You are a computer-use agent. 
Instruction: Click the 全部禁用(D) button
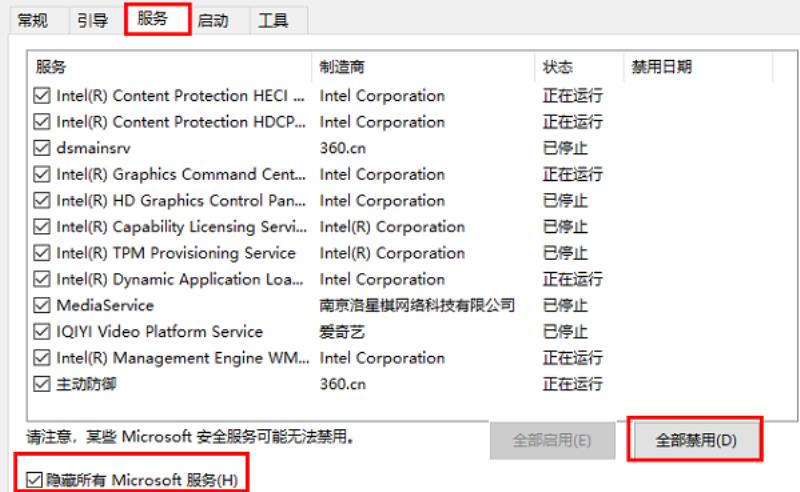click(x=695, y=440)
